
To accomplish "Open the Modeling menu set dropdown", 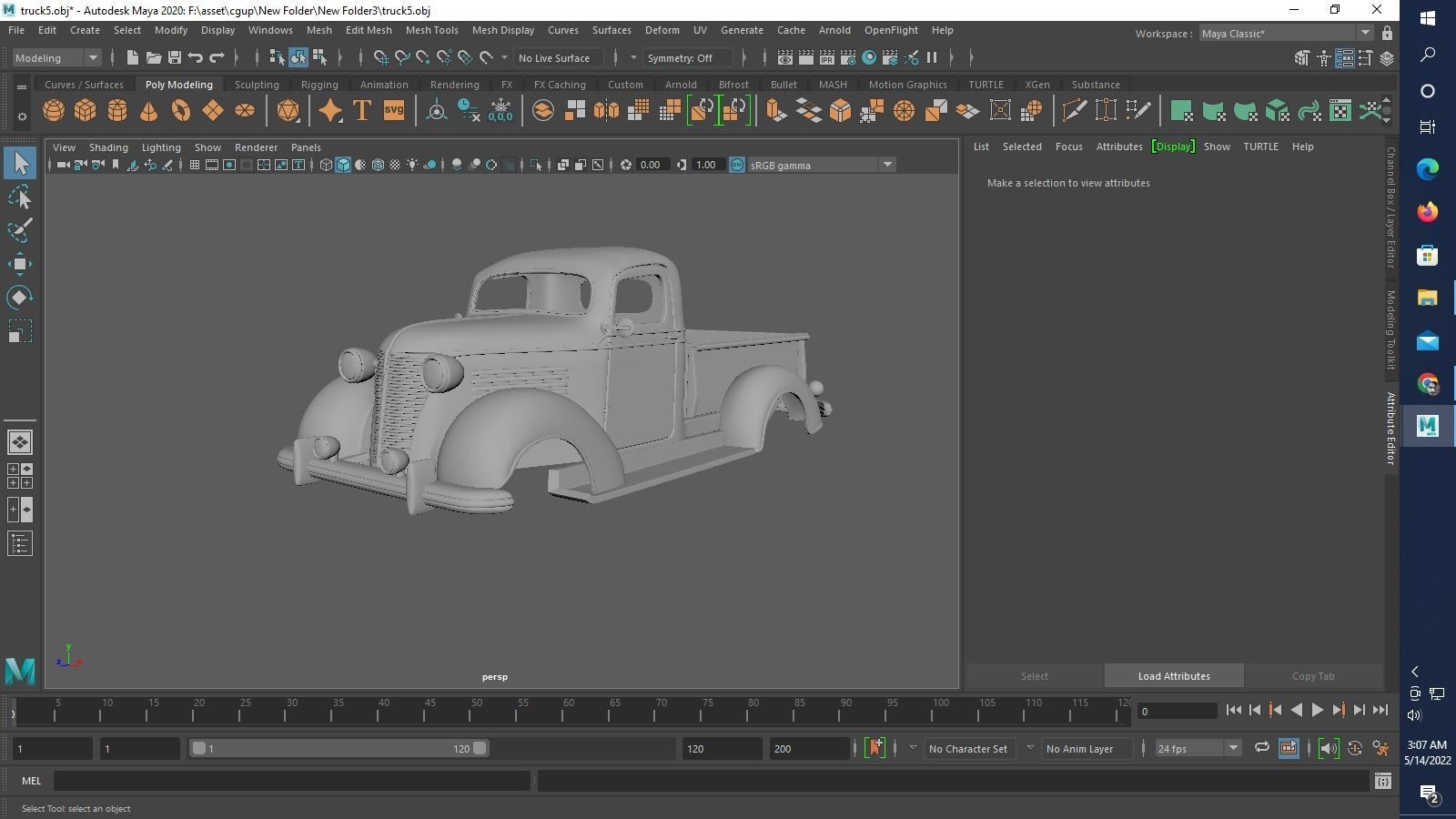I will [x=56, y=58].
